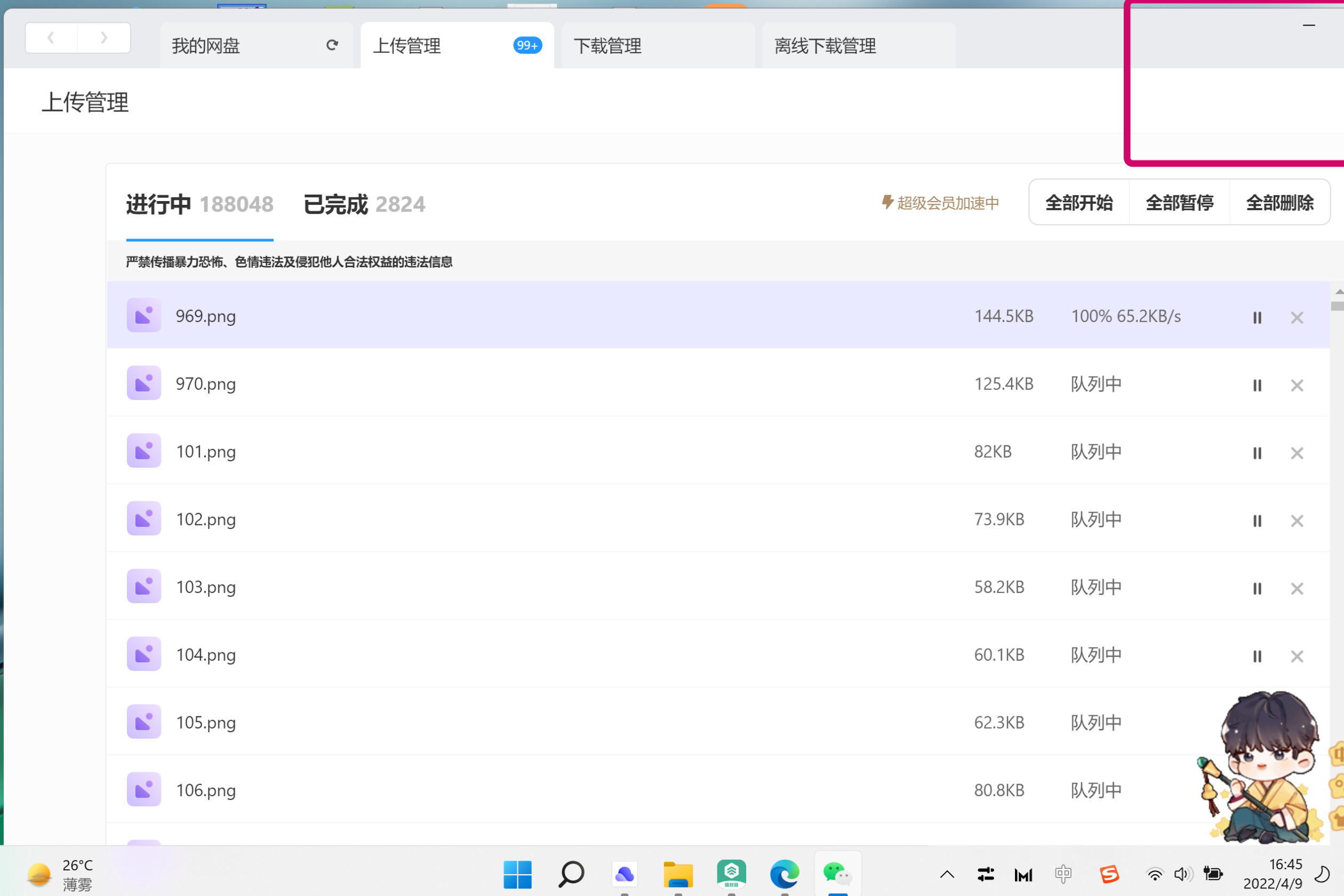Pause the upload of 103.png
Image resolution: width=1344 pixels, height=896 pixels.
pos(1257,588)
